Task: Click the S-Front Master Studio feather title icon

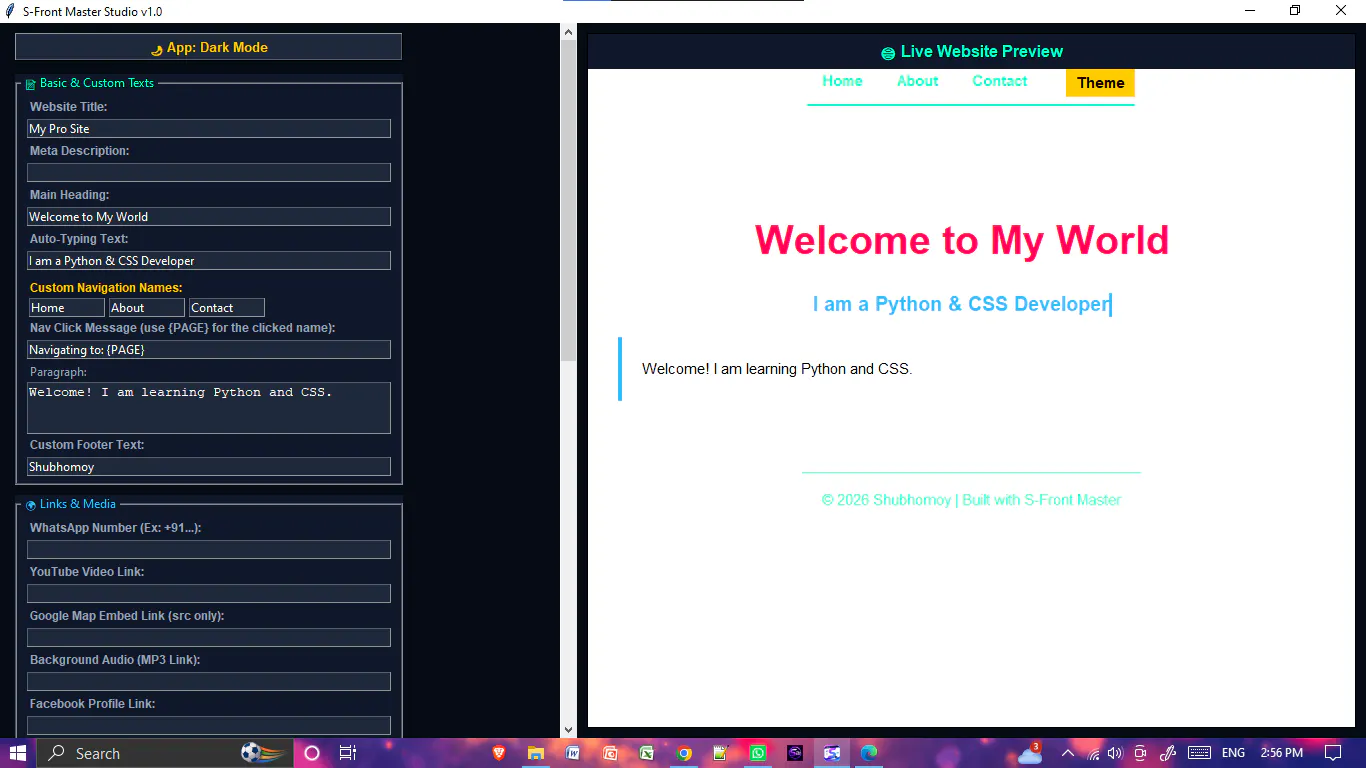Action: (x=10, y=11)
